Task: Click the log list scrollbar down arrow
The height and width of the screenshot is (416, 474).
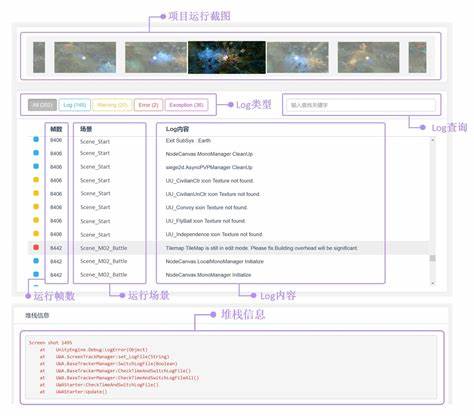Action: coord(433,283)
